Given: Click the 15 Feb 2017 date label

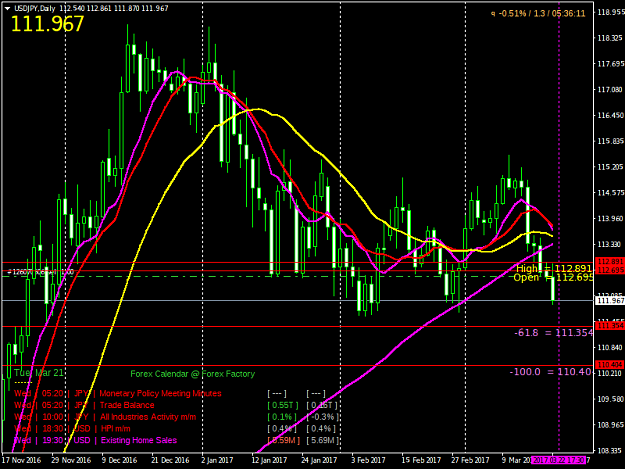Looking at the screenshot, I should [x=421, y=460].
